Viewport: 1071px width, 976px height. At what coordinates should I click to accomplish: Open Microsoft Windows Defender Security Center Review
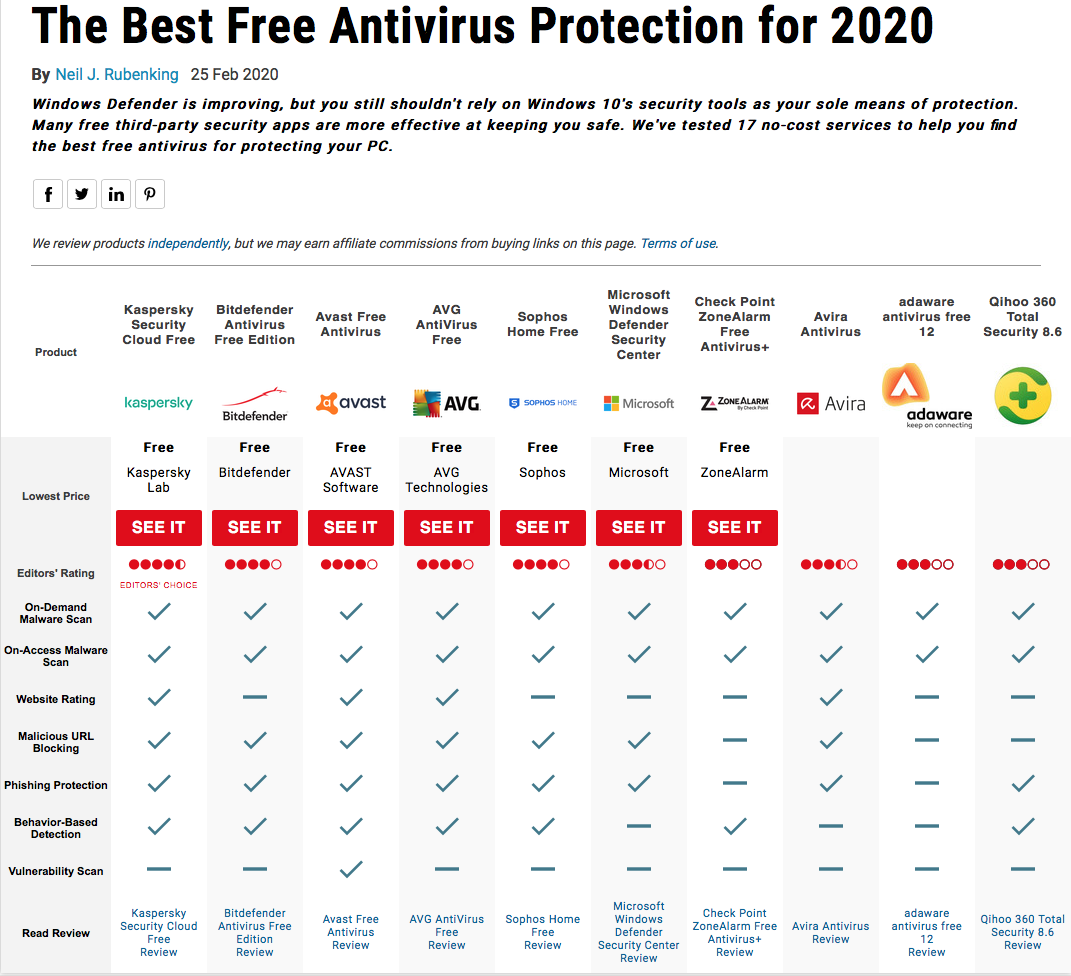[639, 932]
